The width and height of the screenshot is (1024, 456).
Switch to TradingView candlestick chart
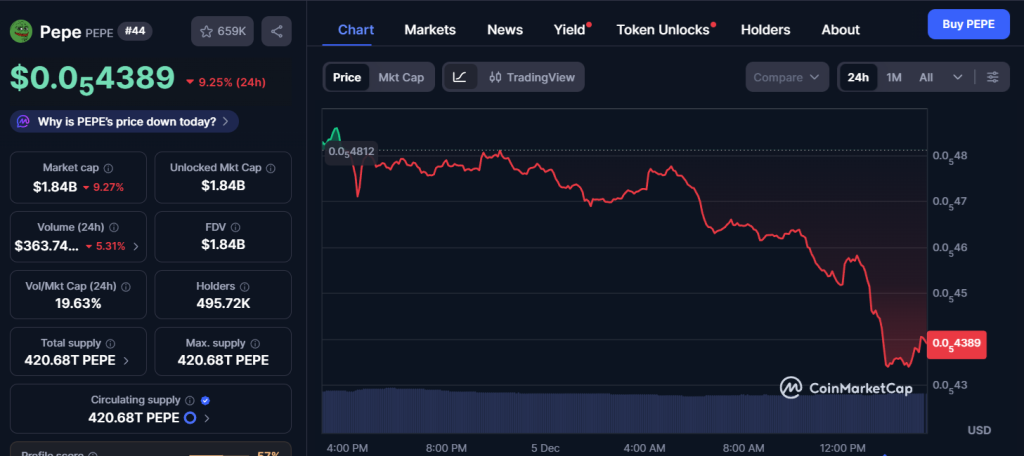532,77
